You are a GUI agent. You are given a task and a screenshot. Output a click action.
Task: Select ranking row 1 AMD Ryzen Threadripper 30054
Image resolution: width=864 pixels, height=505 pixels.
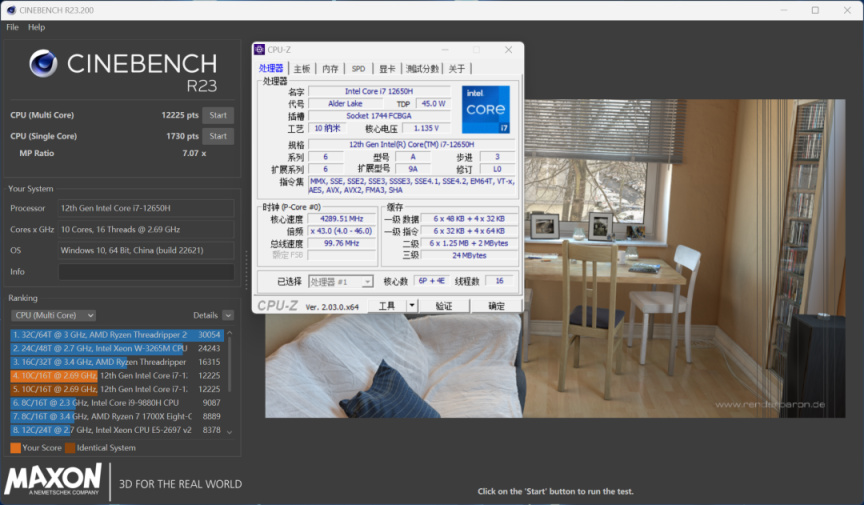click(x=117, y=335)
